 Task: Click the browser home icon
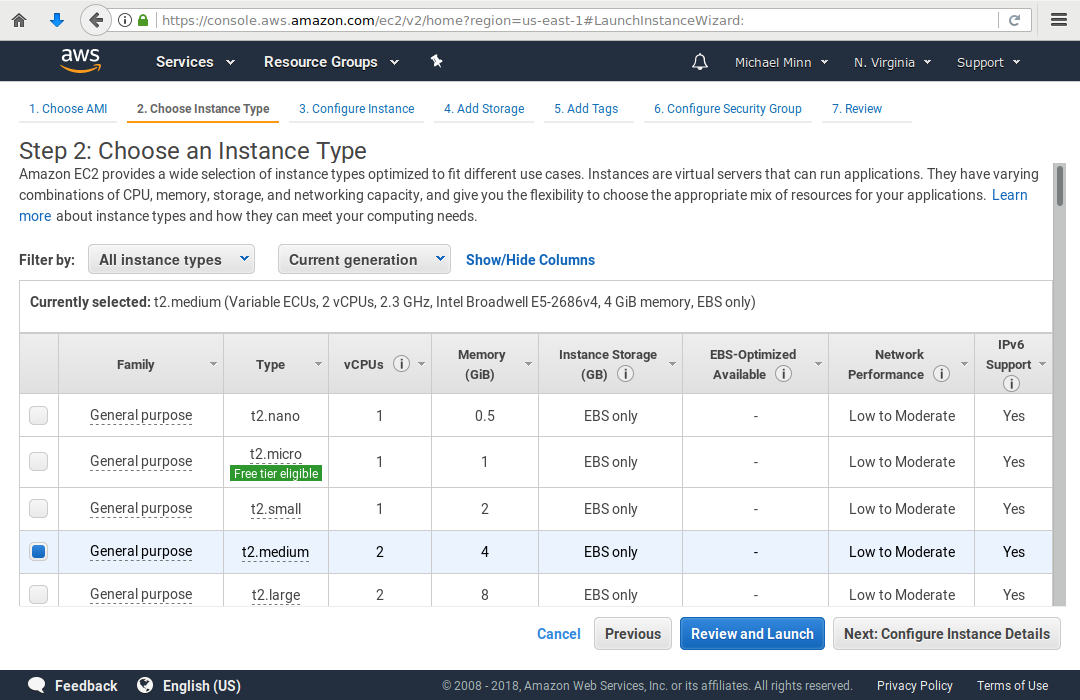pyautogui.click(x=19, y=20)
